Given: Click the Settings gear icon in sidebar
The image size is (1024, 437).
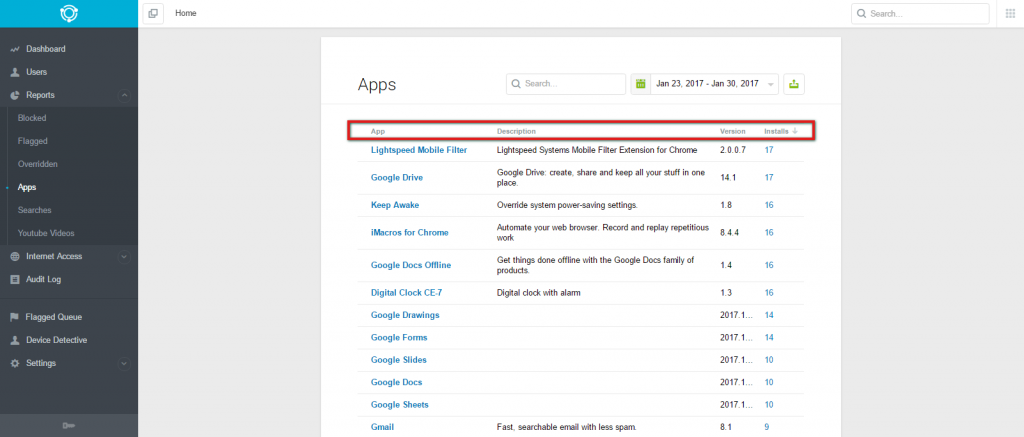Looking at the screenshot, I should 15,363.
